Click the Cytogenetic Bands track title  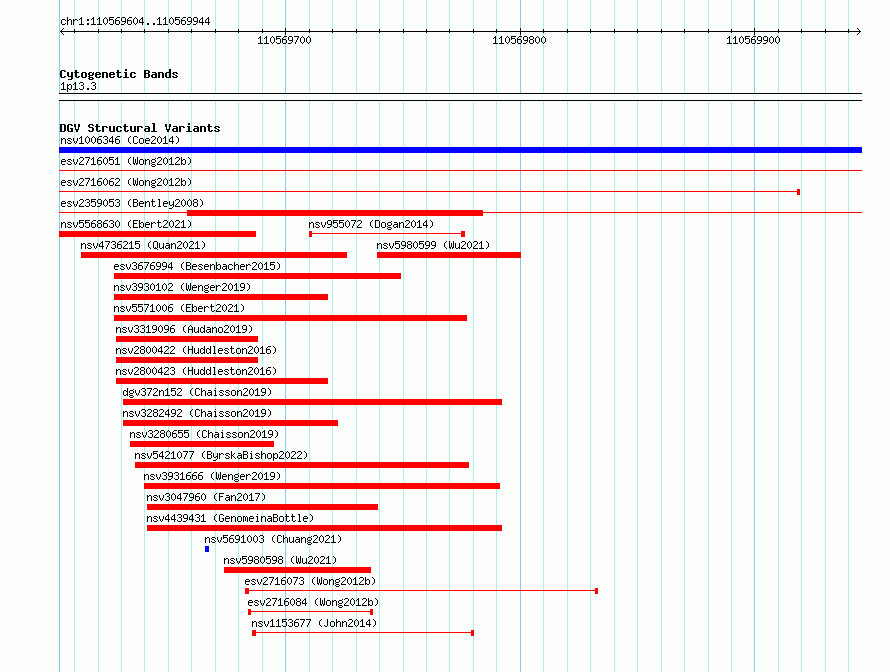119,74
